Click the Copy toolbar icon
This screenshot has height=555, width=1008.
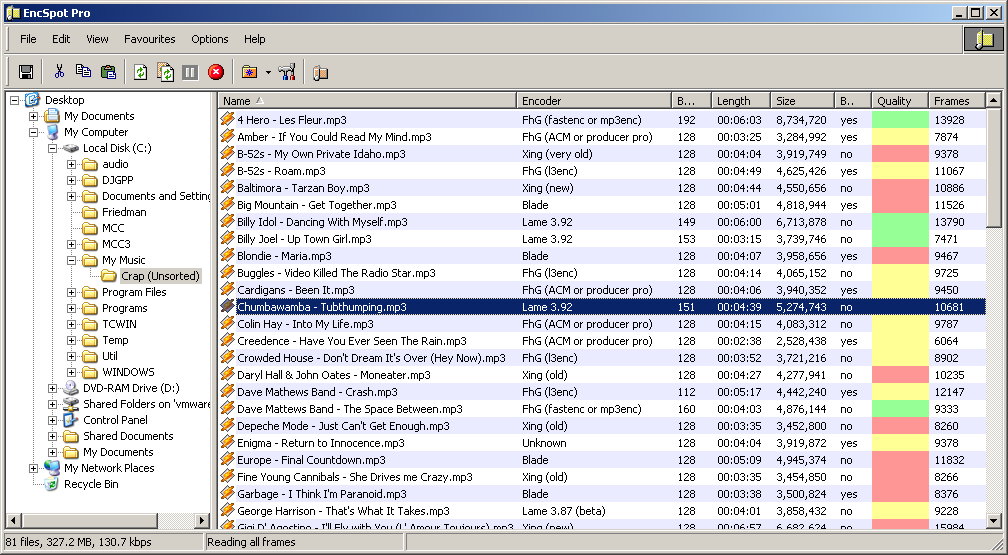[x=84, y=72]
